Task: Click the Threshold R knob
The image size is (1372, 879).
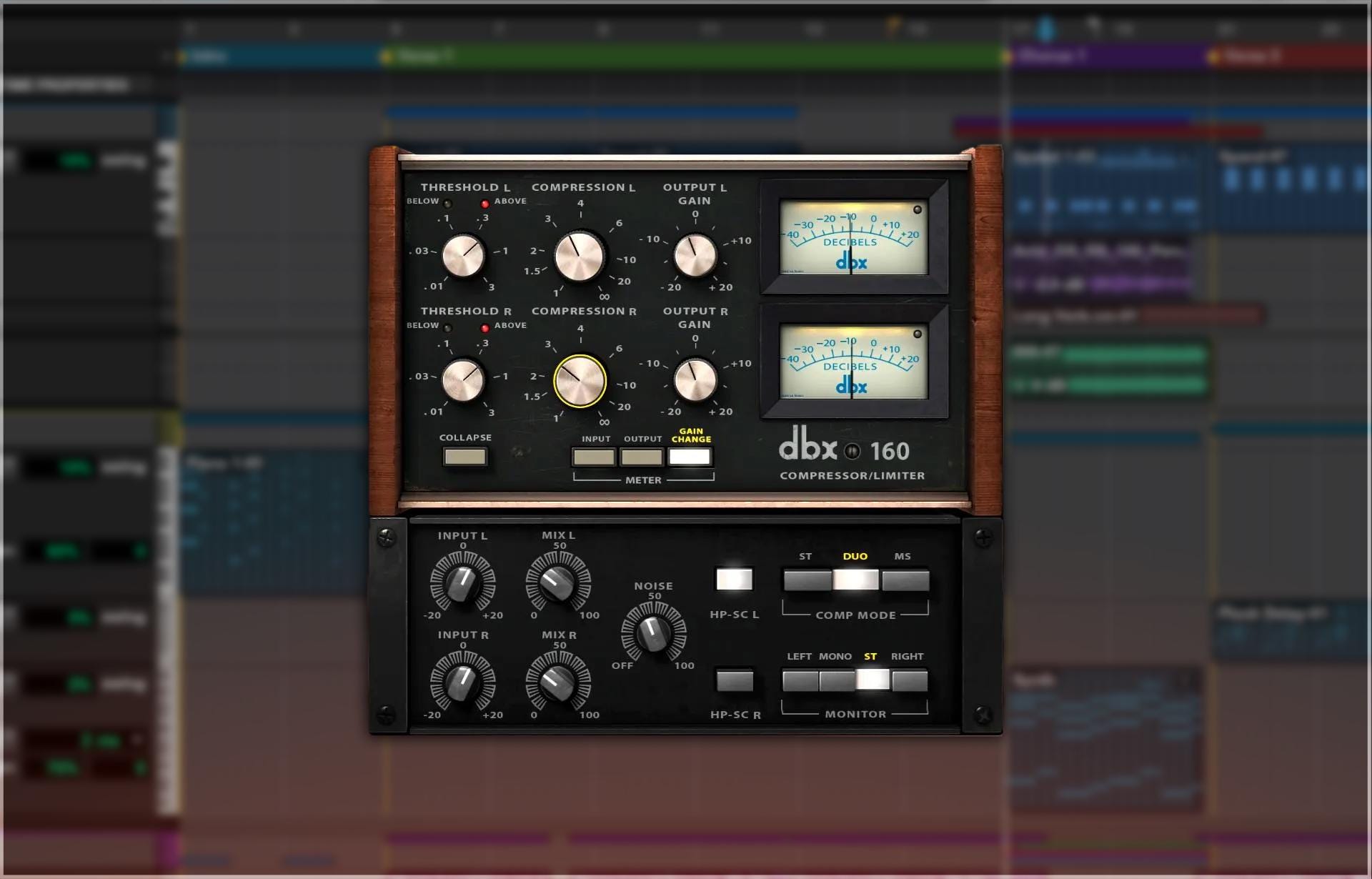Action: tap(463, 380)
